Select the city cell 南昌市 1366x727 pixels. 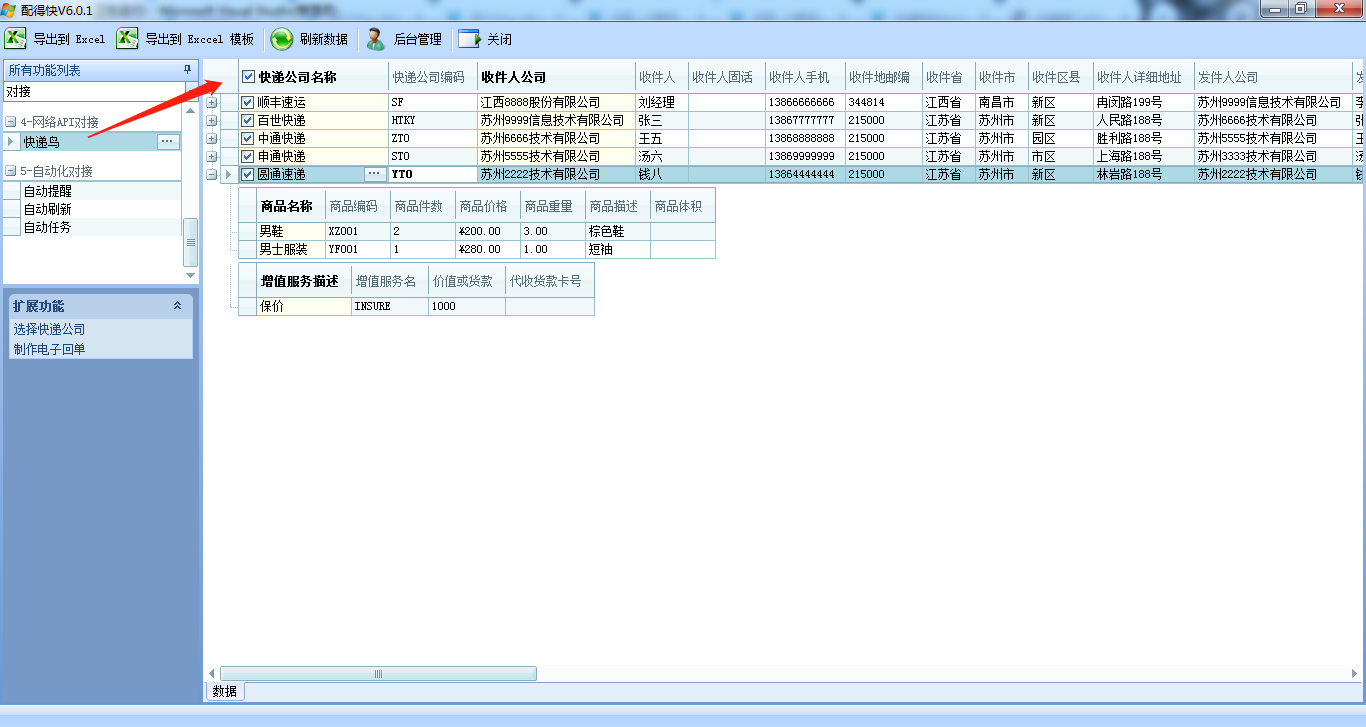pyautogui.click(x=1001, y=102)
